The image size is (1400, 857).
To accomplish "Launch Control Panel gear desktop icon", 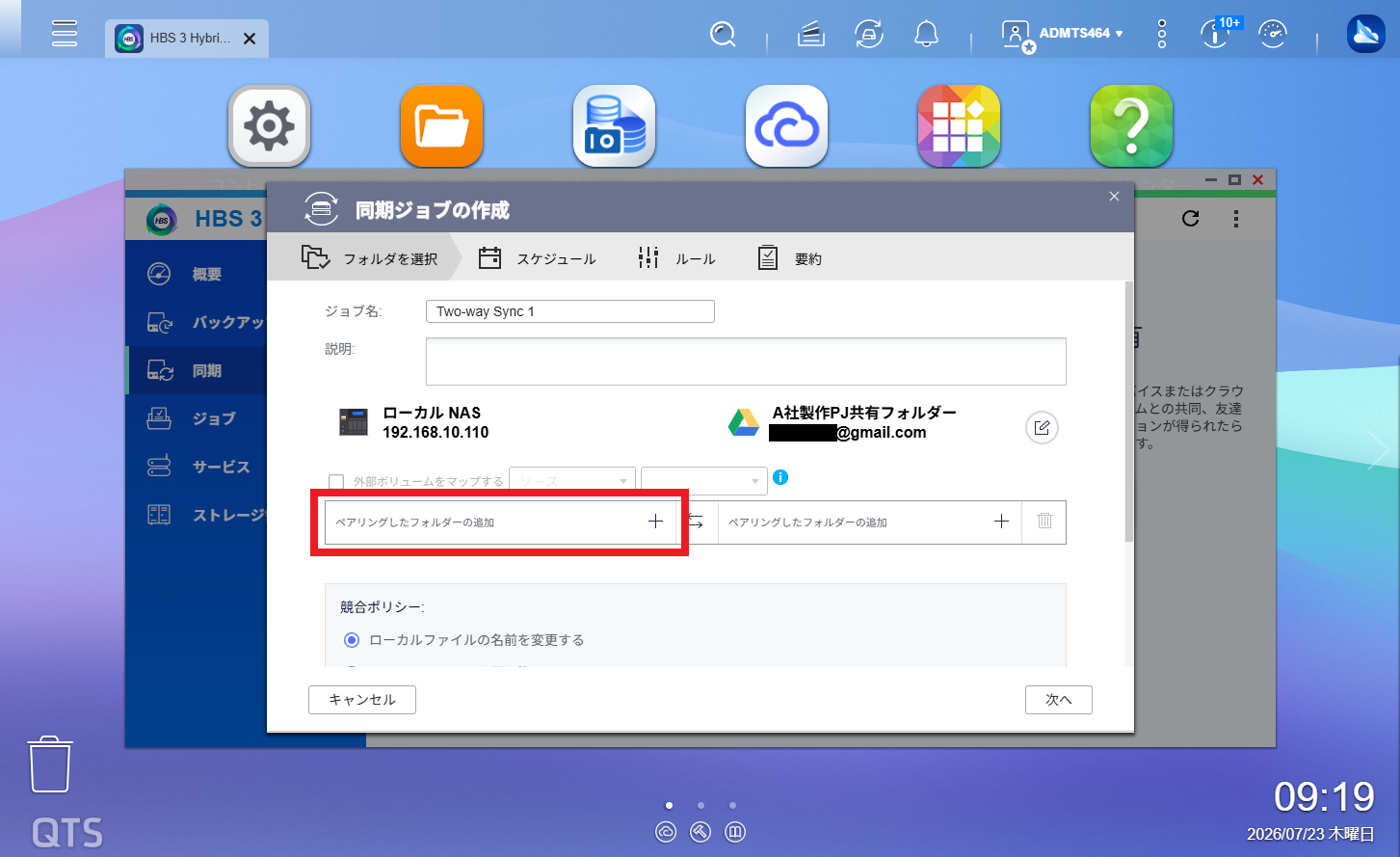I will (269, 125).
